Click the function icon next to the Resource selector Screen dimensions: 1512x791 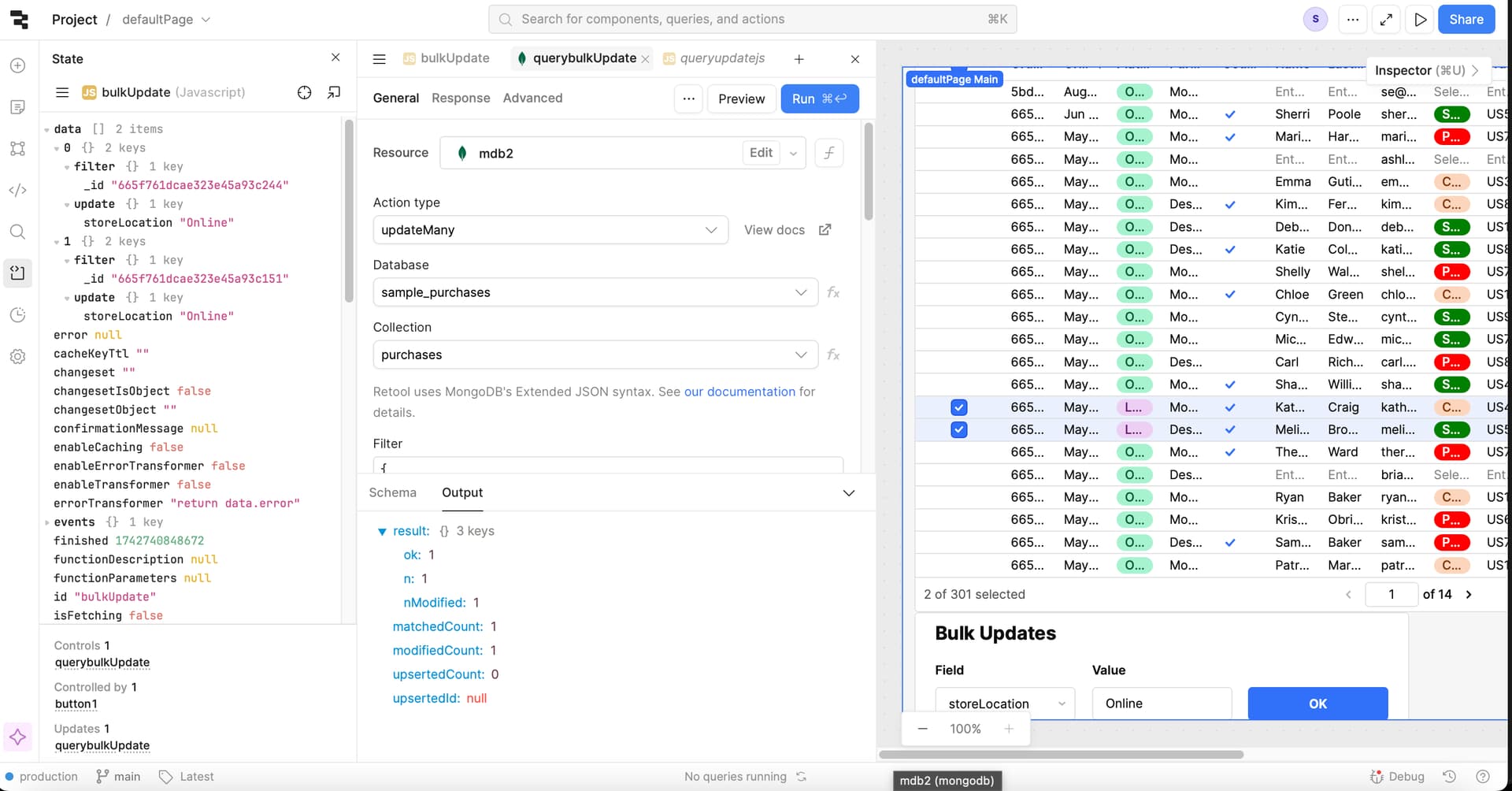829,153
